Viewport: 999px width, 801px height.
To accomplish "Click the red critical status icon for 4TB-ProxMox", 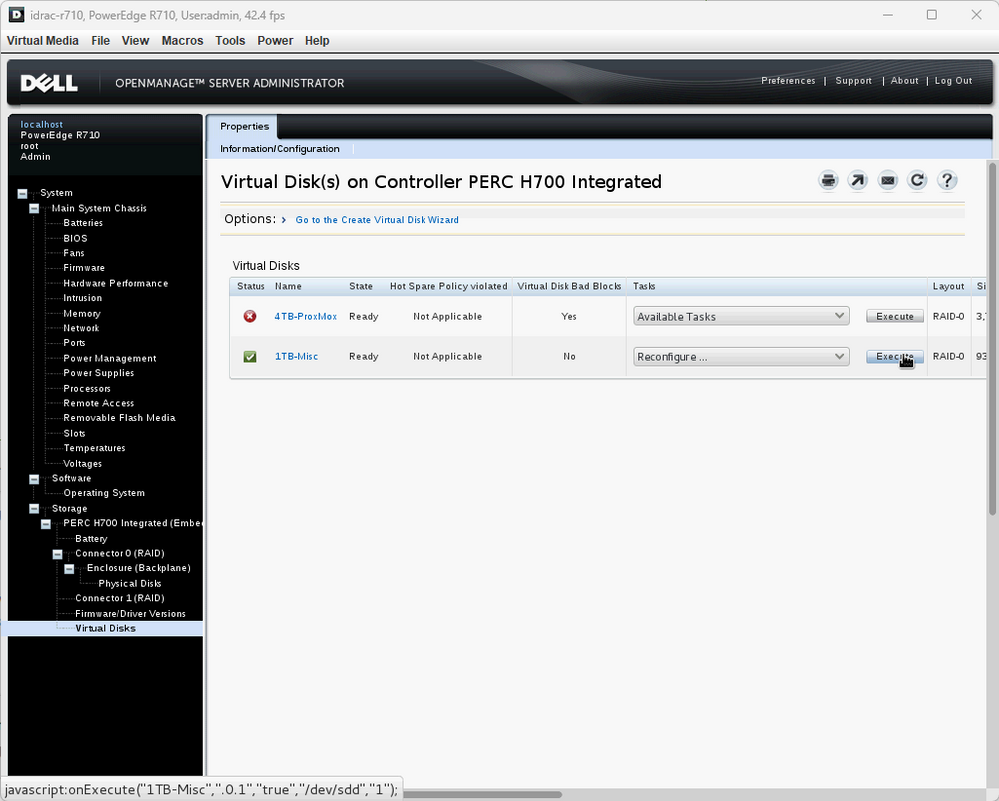I will [x=250, y=316].
